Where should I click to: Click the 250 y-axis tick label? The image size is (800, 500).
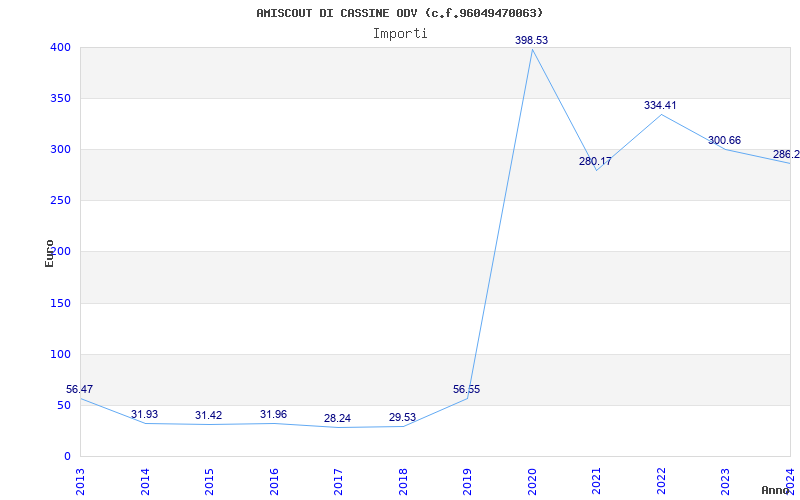pyautogui.click(x=60, y=201)
